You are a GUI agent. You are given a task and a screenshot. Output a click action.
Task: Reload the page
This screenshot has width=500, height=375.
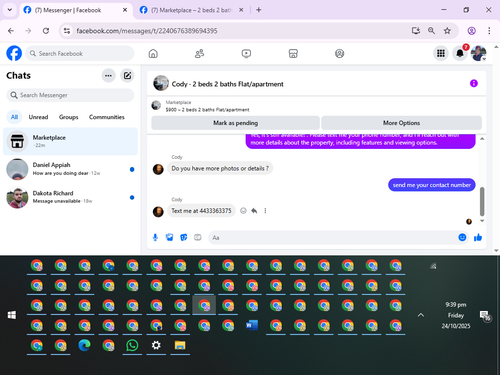point(46,31)
